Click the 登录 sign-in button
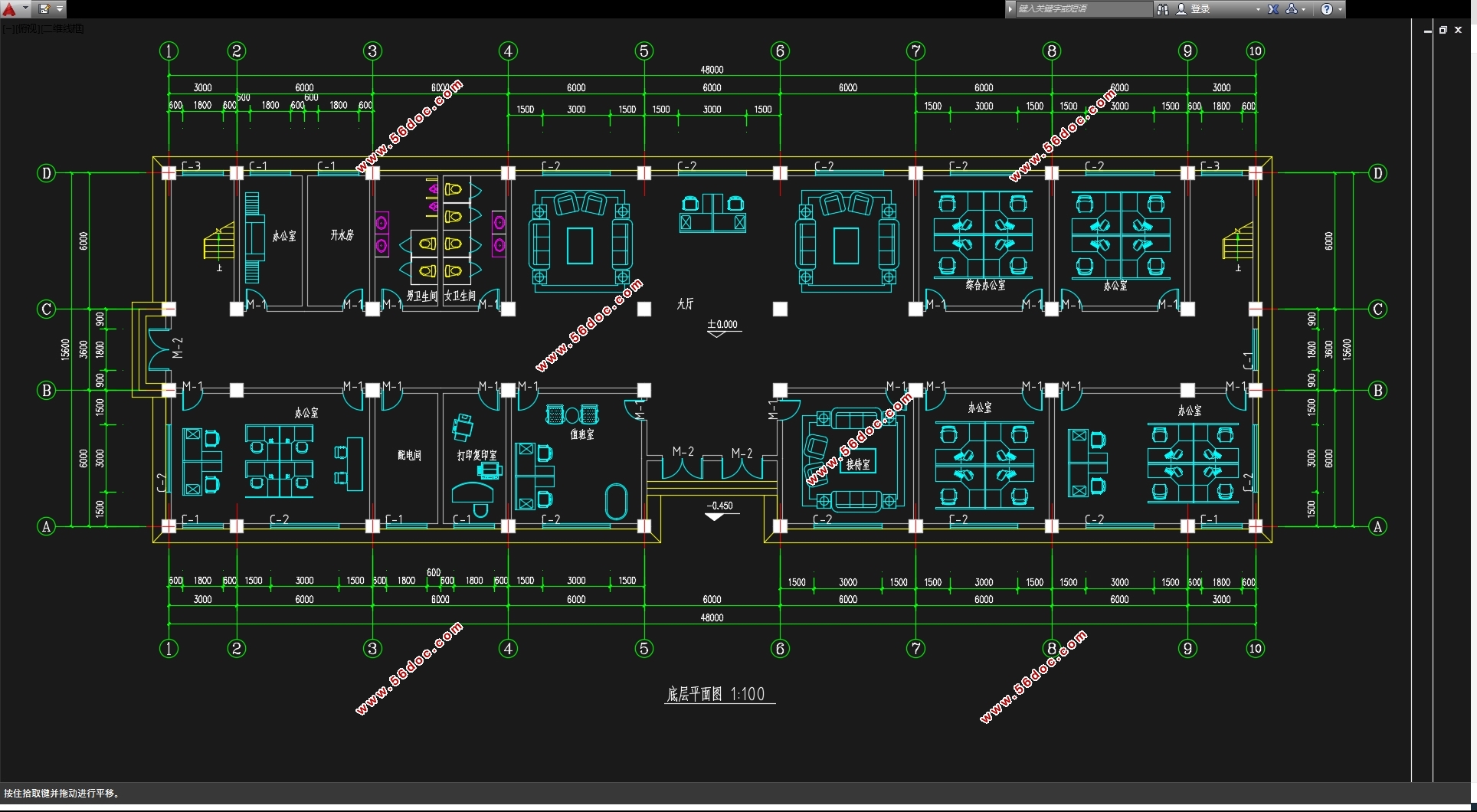The image size is (1477, 812). [1200, 9]
